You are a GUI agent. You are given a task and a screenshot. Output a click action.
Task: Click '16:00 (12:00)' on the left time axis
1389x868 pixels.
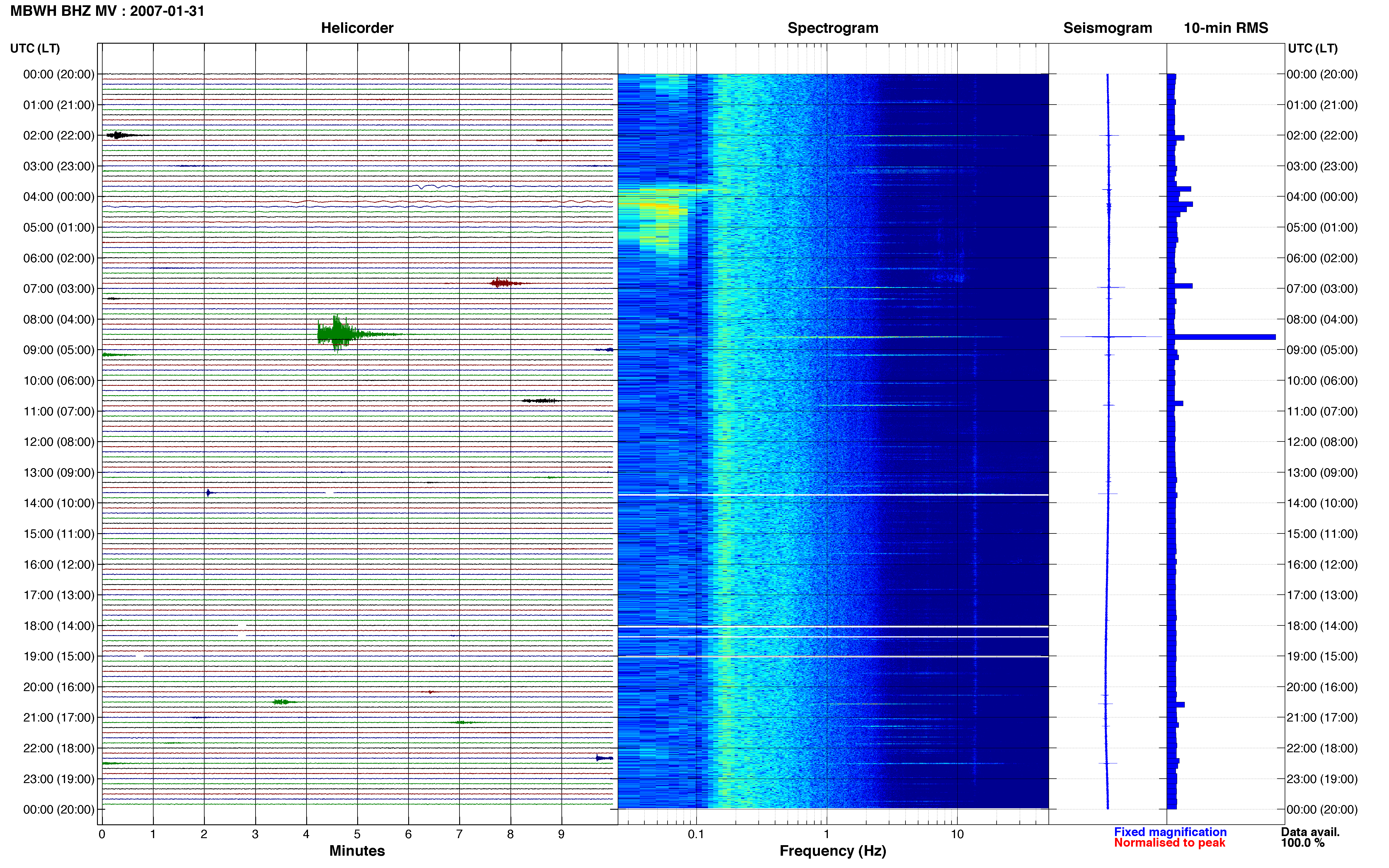59,564
